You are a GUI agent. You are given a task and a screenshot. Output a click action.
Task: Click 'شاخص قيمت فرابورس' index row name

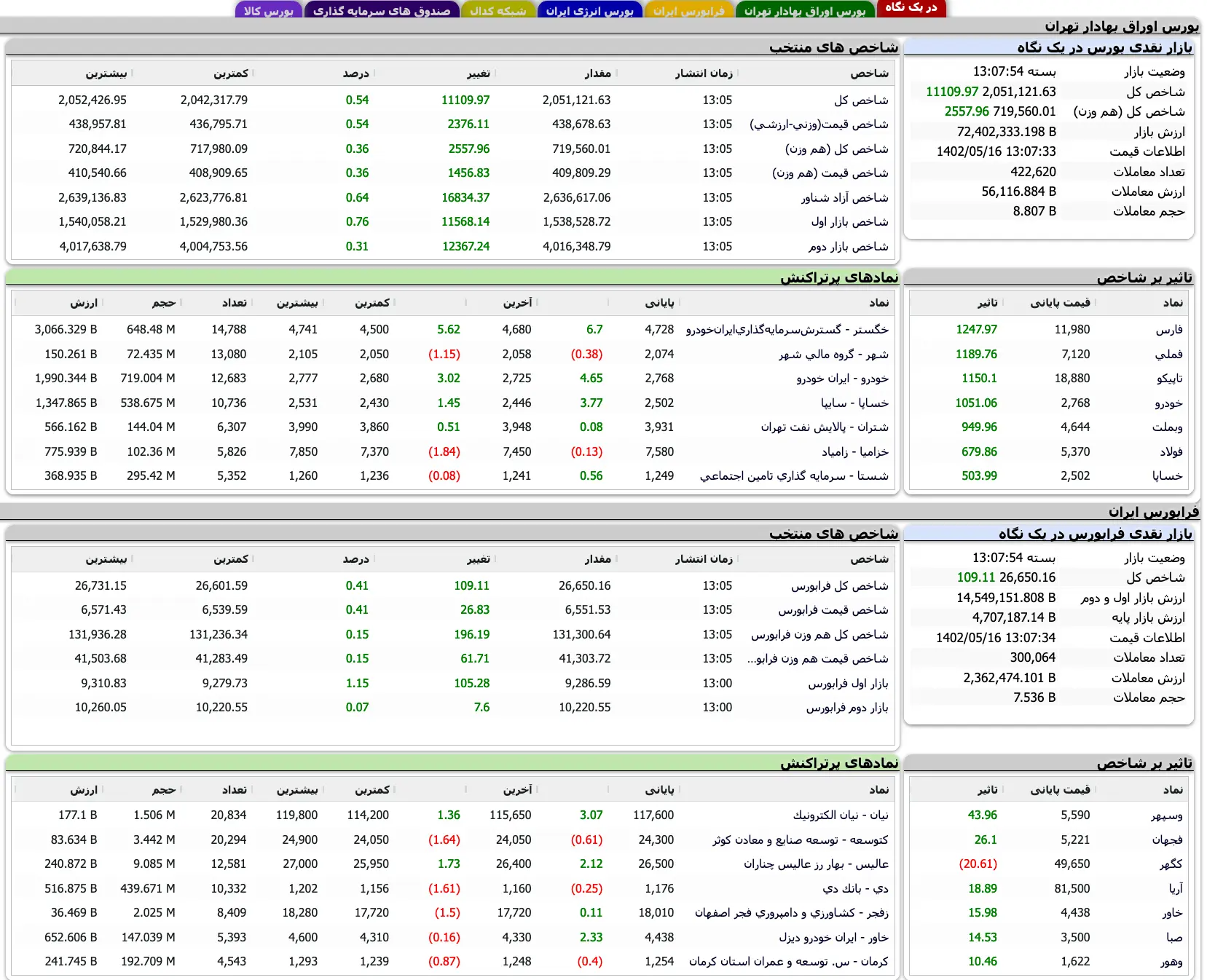833,610
